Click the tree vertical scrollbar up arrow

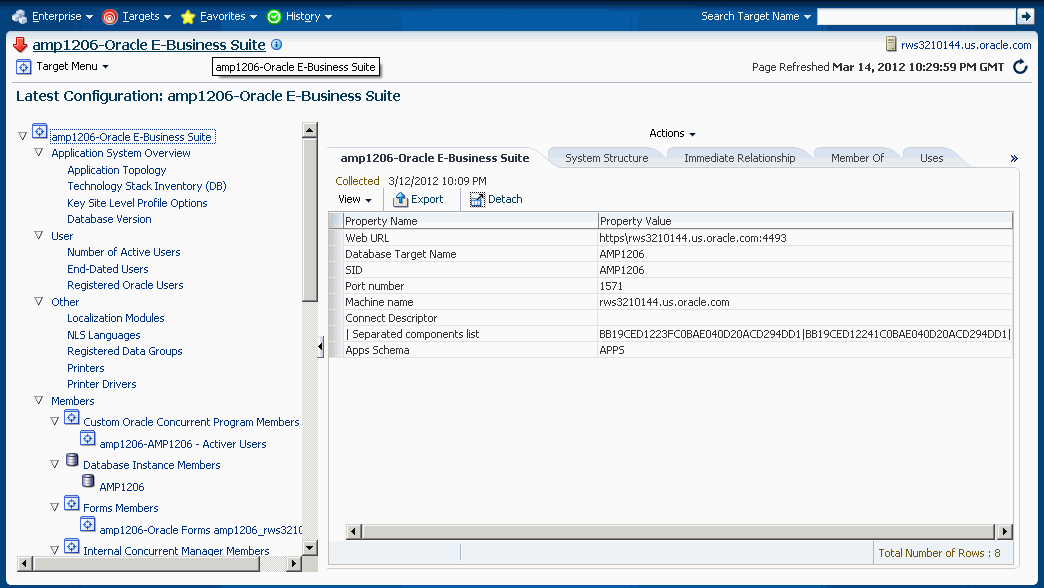[x=310, y=130]
